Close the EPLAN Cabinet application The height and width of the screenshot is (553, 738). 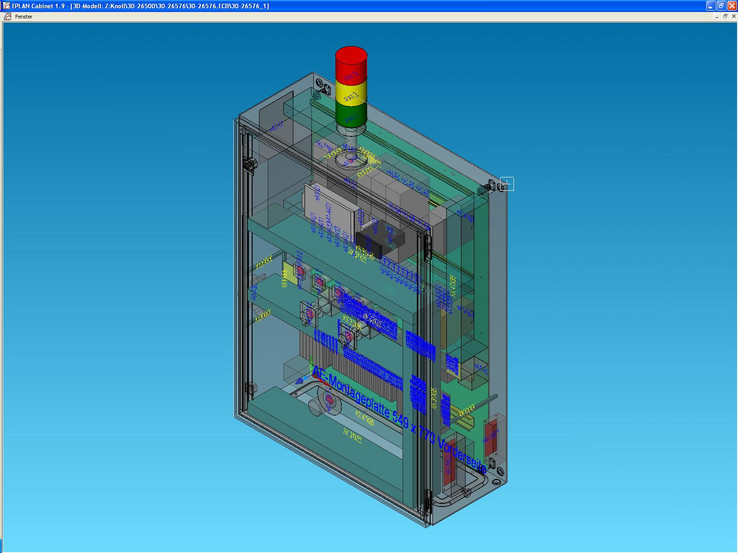click(731, 6)
